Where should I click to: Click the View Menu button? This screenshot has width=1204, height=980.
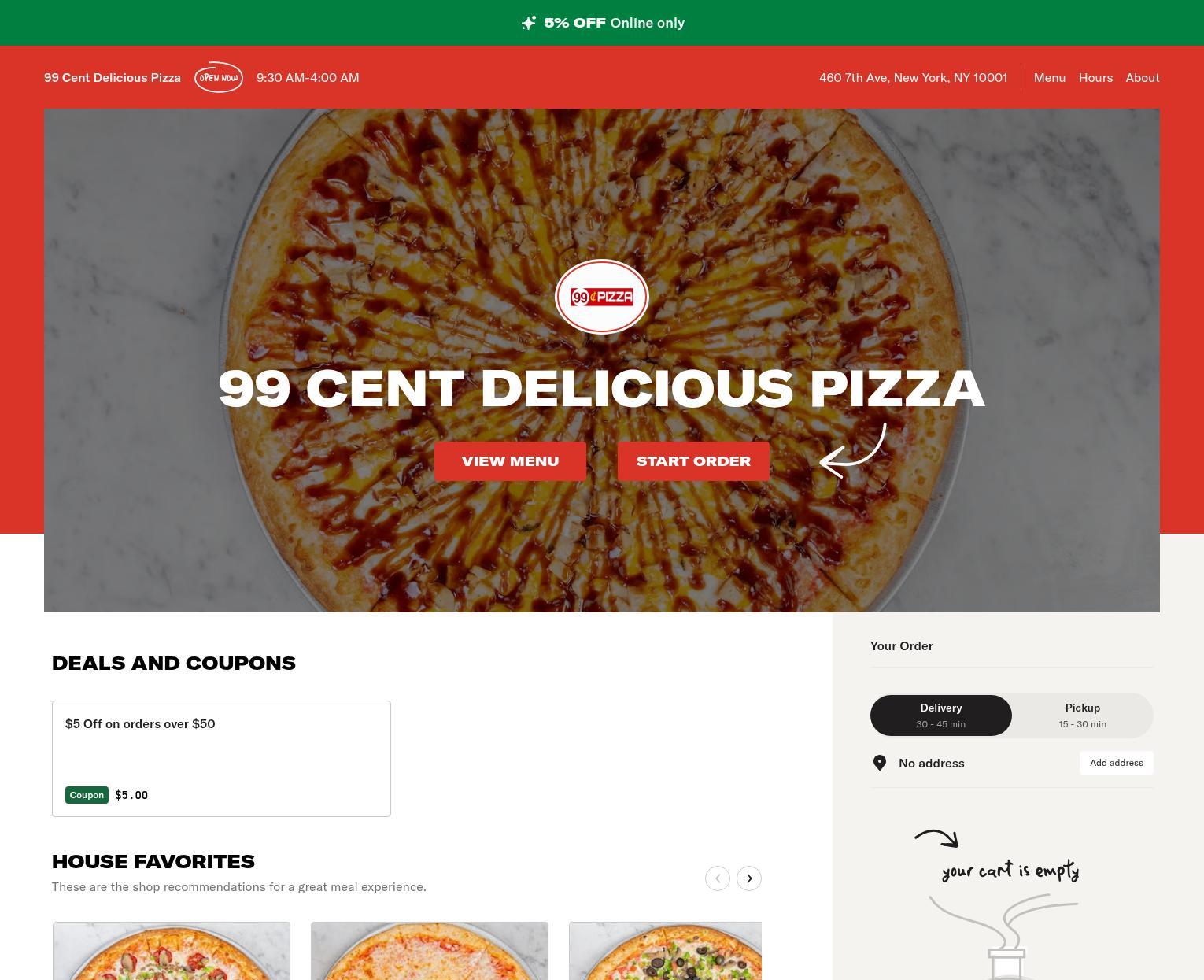click(510, 461)
